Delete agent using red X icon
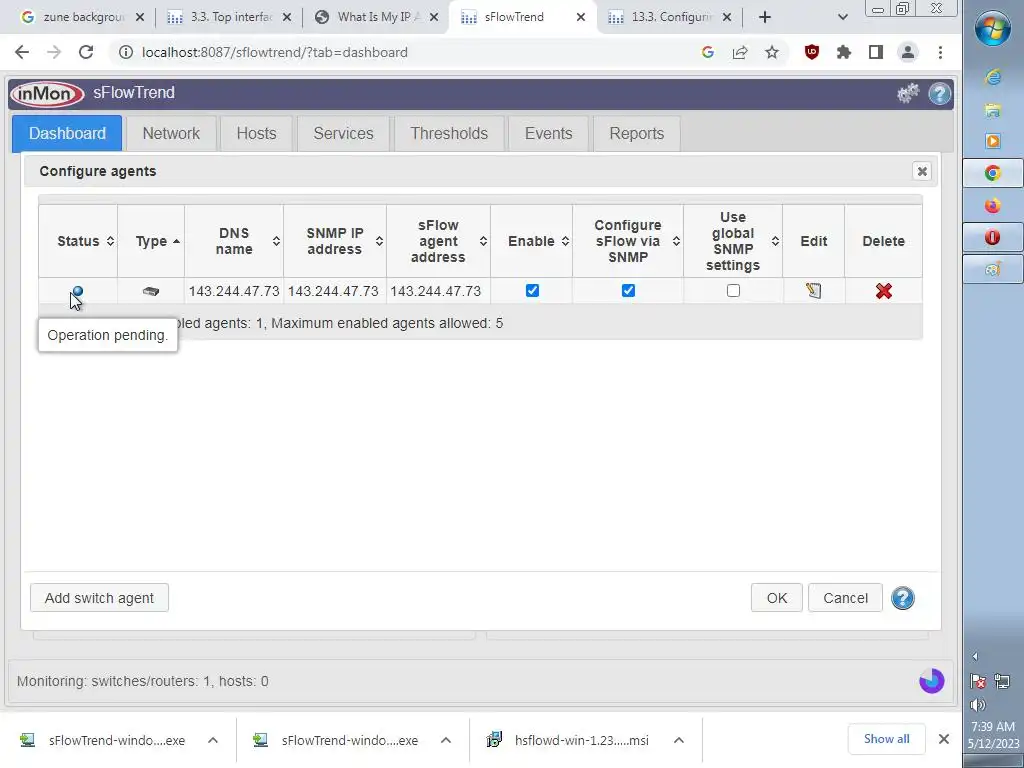The width and height of the screenshot is (1024, 768). point(884,291)
